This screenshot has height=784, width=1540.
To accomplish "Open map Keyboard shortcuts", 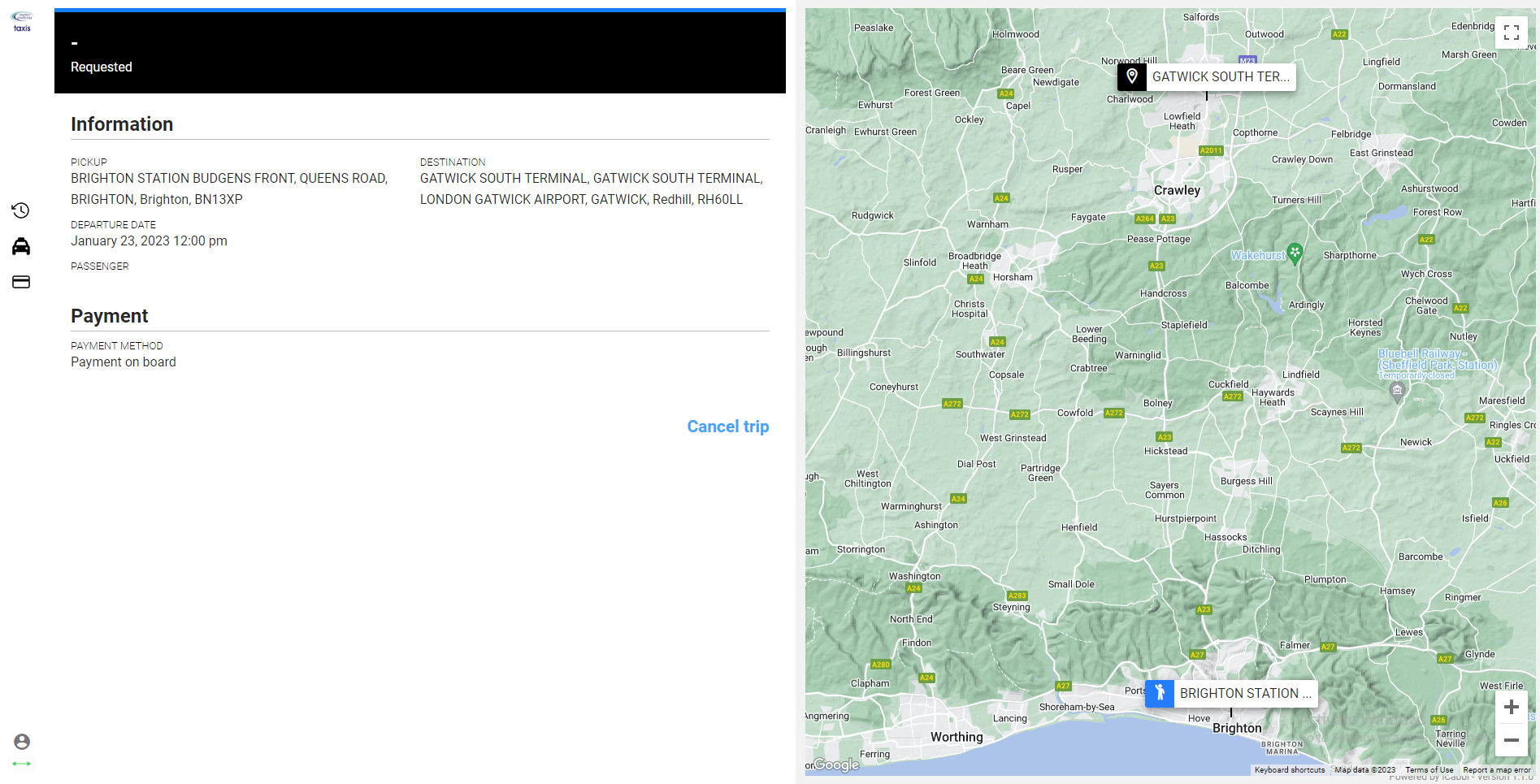I will coord(1290,770).
